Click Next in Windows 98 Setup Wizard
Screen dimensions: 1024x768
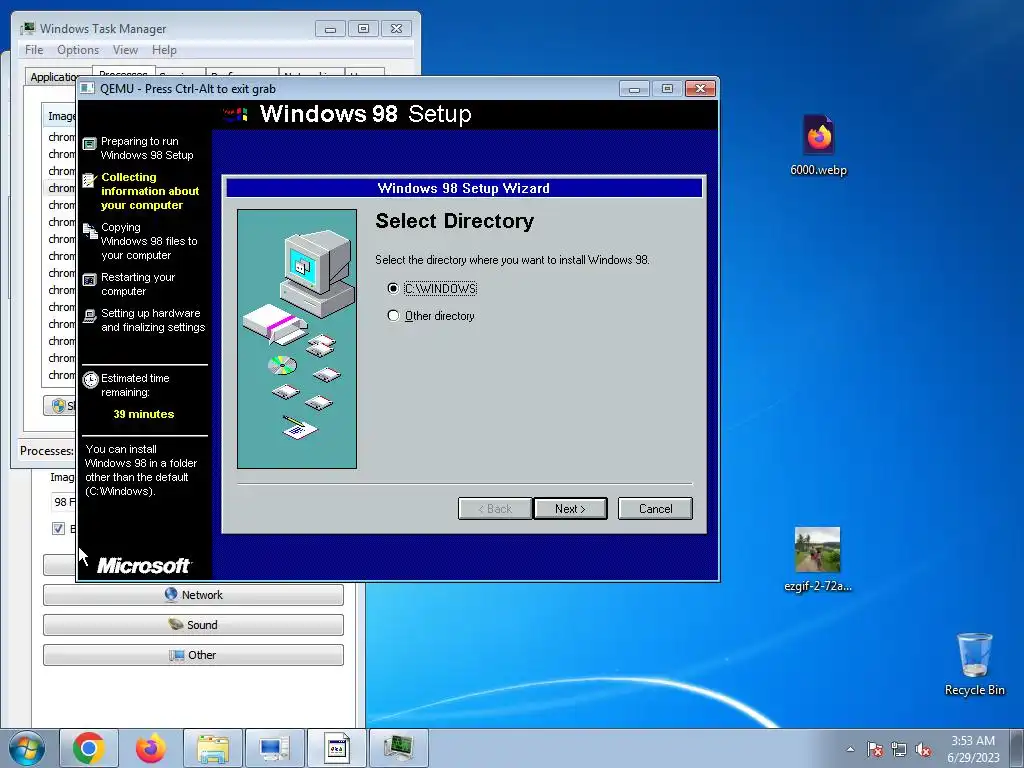coord(570,509)
